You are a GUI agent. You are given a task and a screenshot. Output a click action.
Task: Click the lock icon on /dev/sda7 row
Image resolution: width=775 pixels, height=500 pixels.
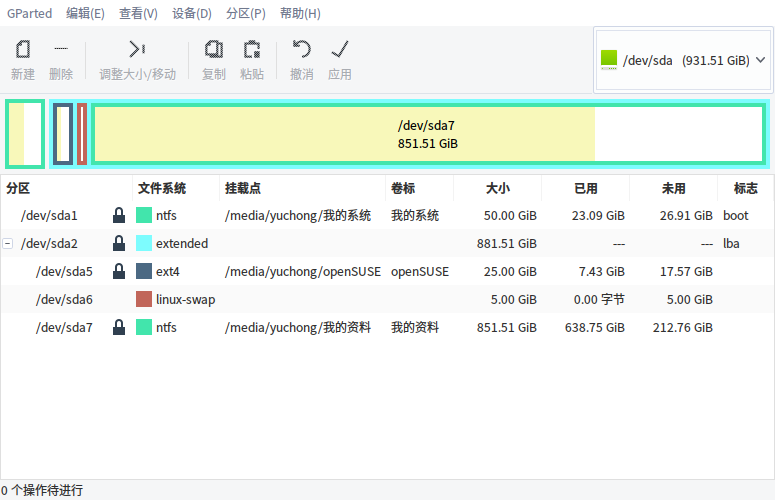pos(119,328)
